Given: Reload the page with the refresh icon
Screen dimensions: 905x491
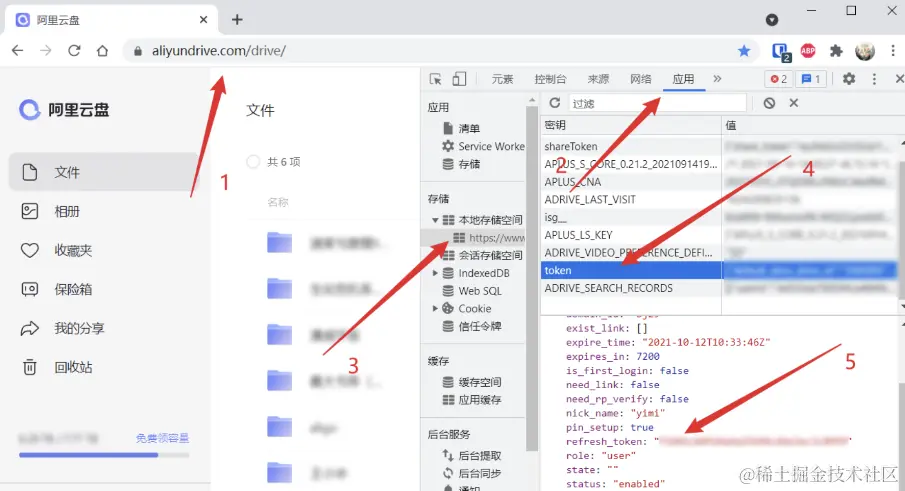Looking at the screenshot, I should coord(74,51).
